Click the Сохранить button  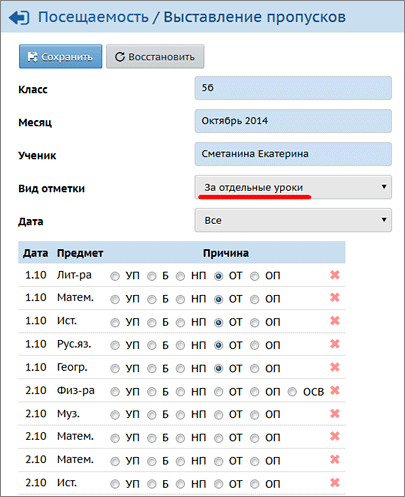coord(60,57)
